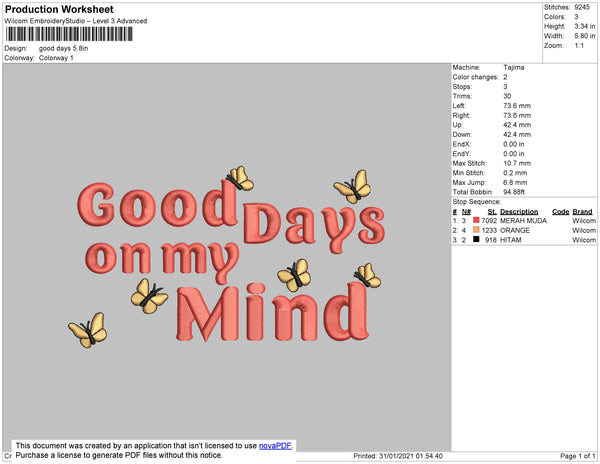Click the stitch count '1233'

tap(489, 230)
